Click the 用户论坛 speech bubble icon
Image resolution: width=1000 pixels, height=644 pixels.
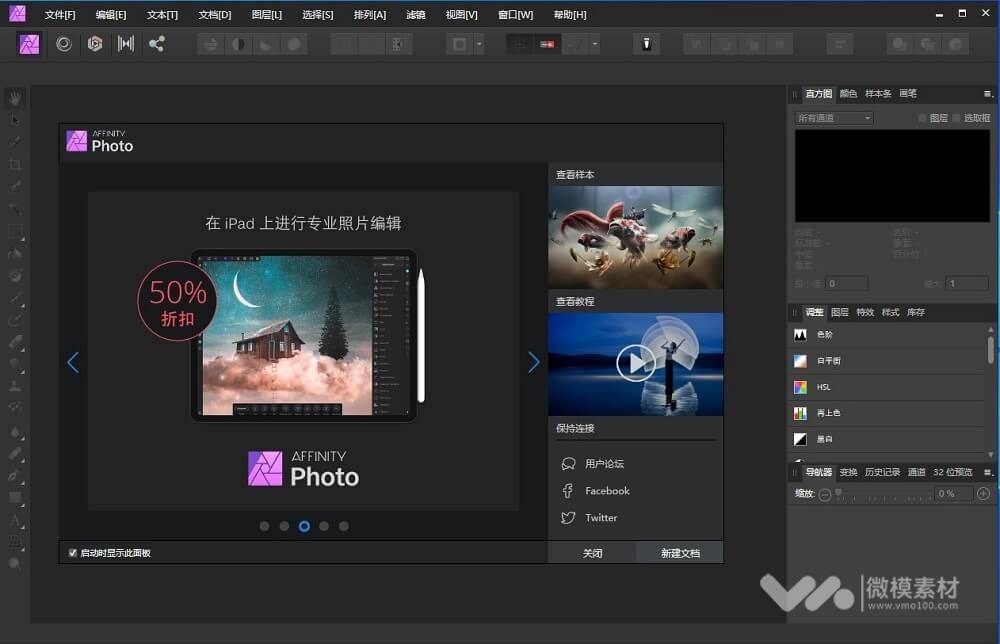[x=568, y=464]
